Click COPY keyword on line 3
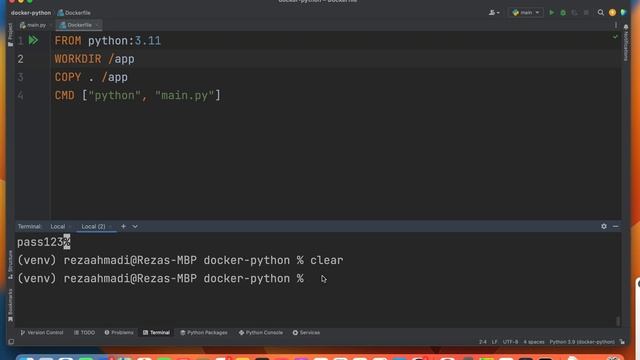 click(68, 77)
